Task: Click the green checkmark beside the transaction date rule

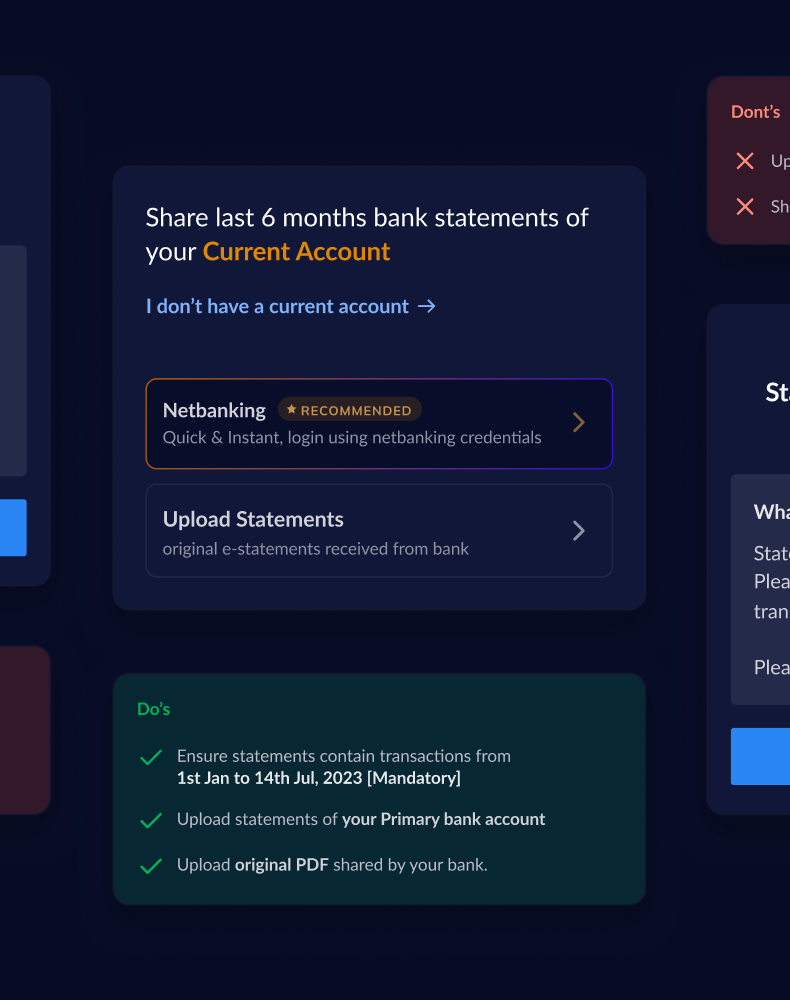Action: click(x=151, y=757)
